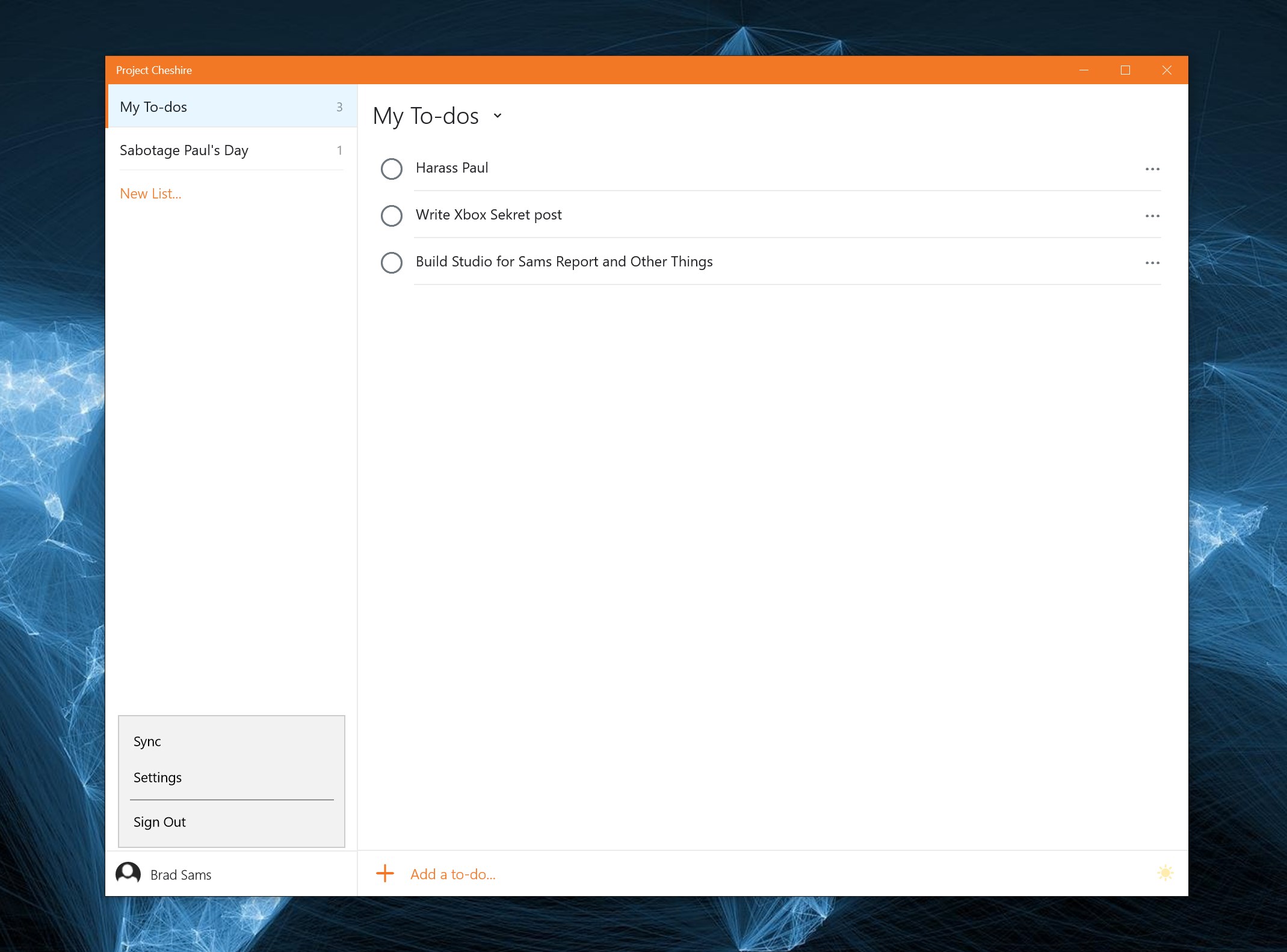Image resolution: width=1287 pixels, height=952 pixels.
Task: Click the orange plus add icon
Action: point(384,873)
